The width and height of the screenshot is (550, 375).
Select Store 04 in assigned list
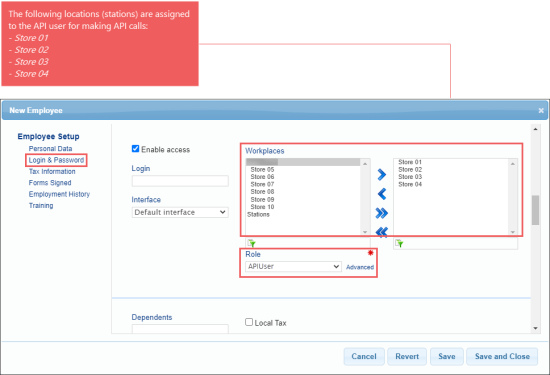[410, 184]
